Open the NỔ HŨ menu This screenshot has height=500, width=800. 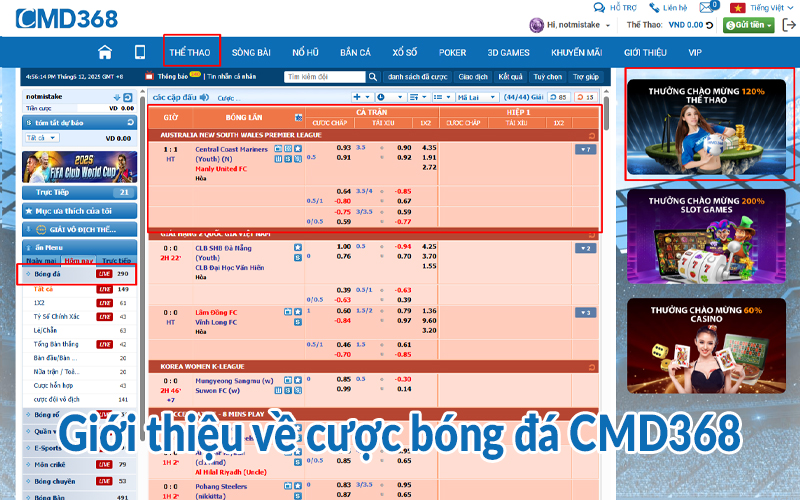[305, 52]
